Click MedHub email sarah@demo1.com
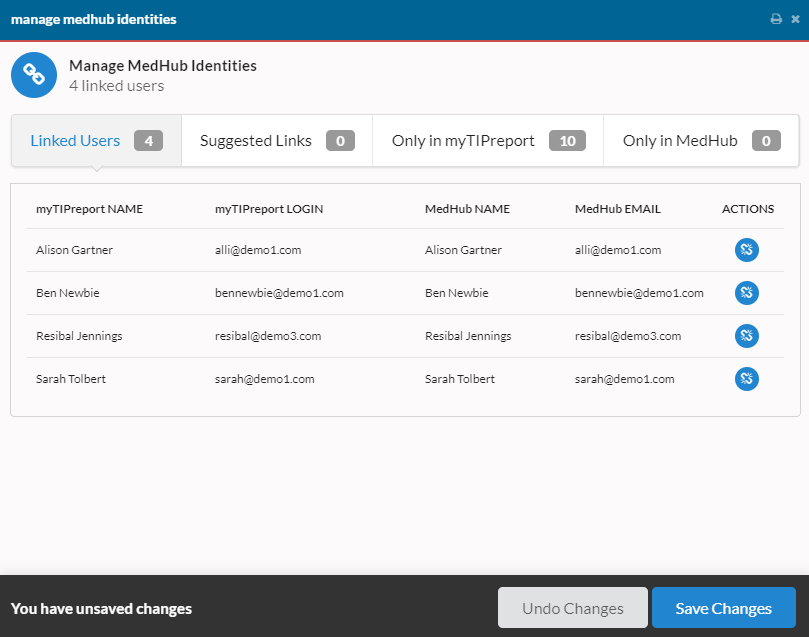The height and width of the screenshot is (637, 809). pos(625,379)
